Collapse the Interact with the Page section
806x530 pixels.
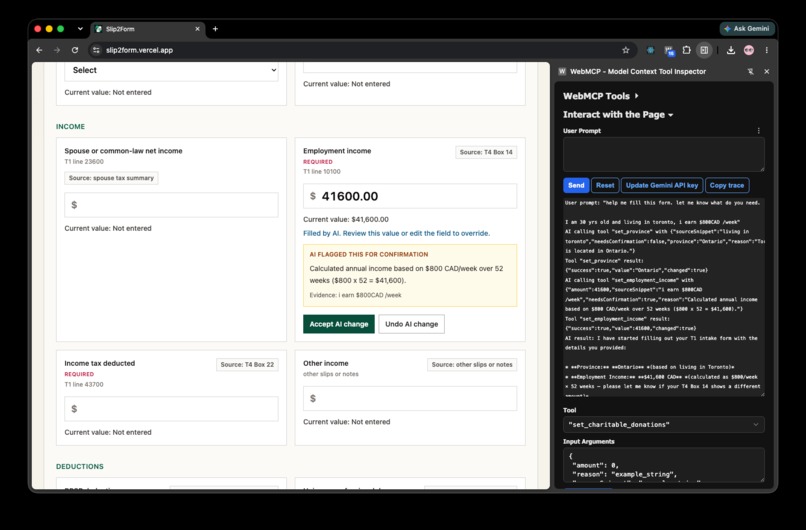pyautogui.click(x=618, y=115)
